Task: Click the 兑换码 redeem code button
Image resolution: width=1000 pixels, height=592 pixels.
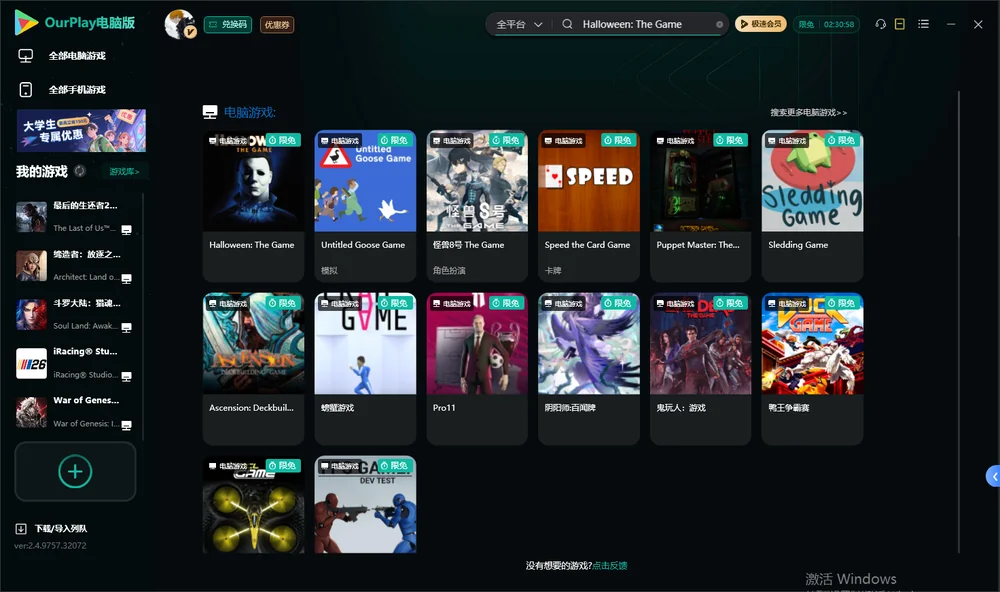Action: 228,24
